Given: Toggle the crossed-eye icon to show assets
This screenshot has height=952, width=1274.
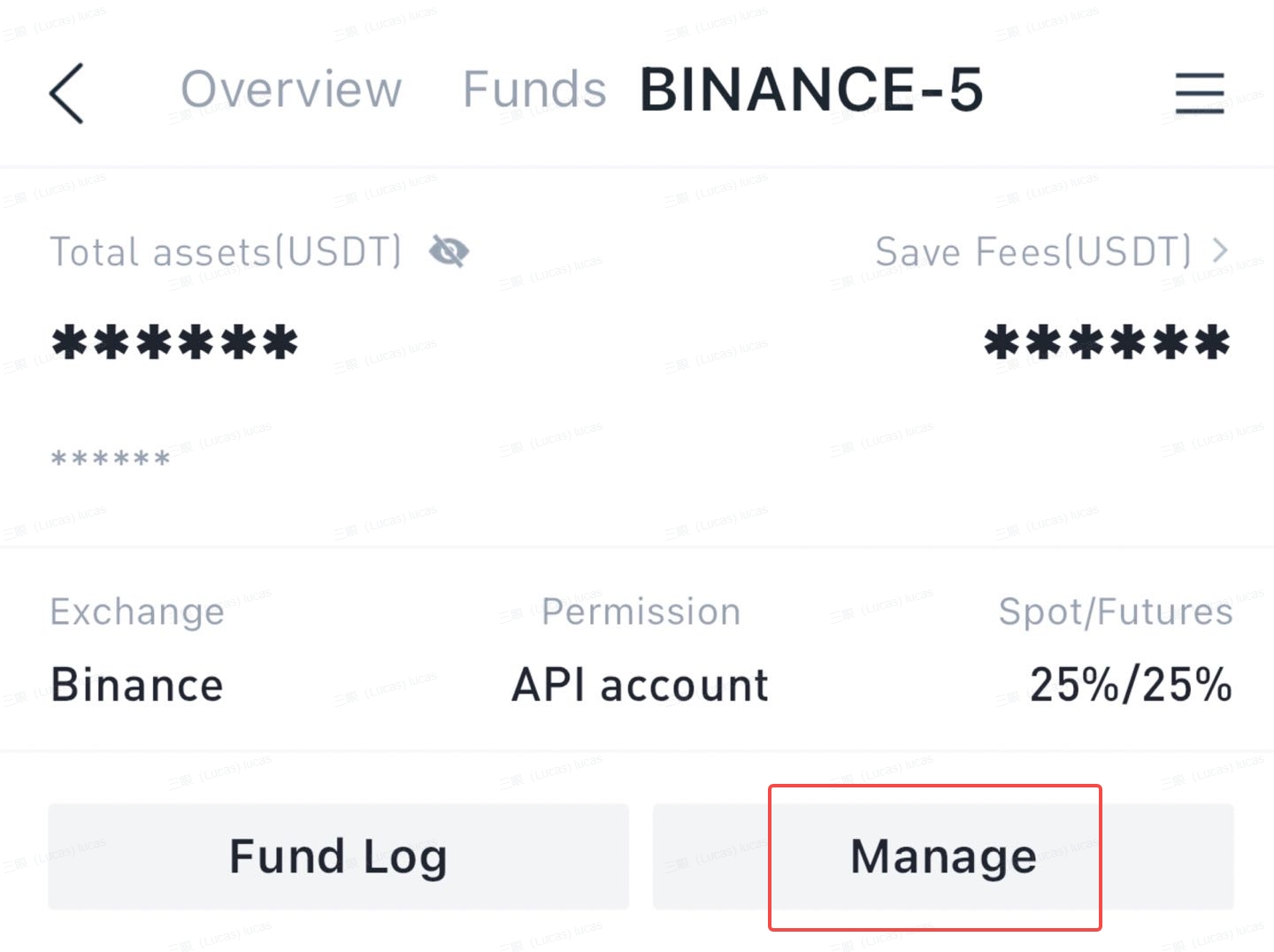Looking at the screenshot, I should [449, 252].
